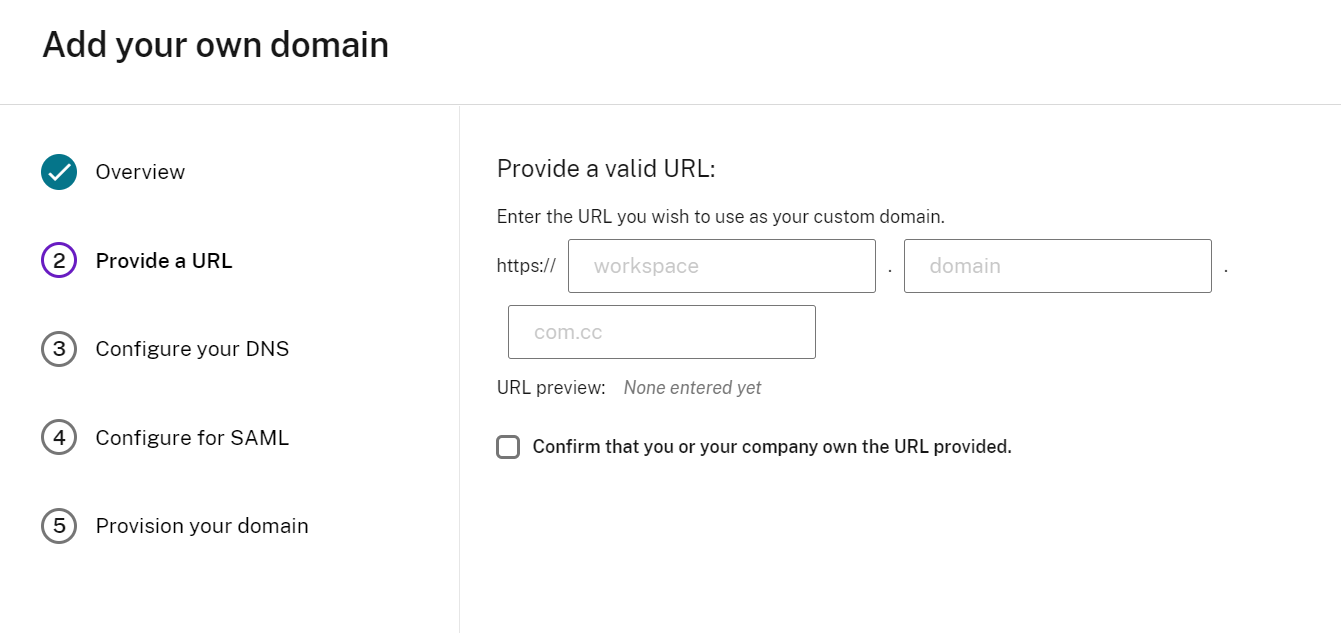
Task: Click the https:// prefix text
Action: click(526, 266)
